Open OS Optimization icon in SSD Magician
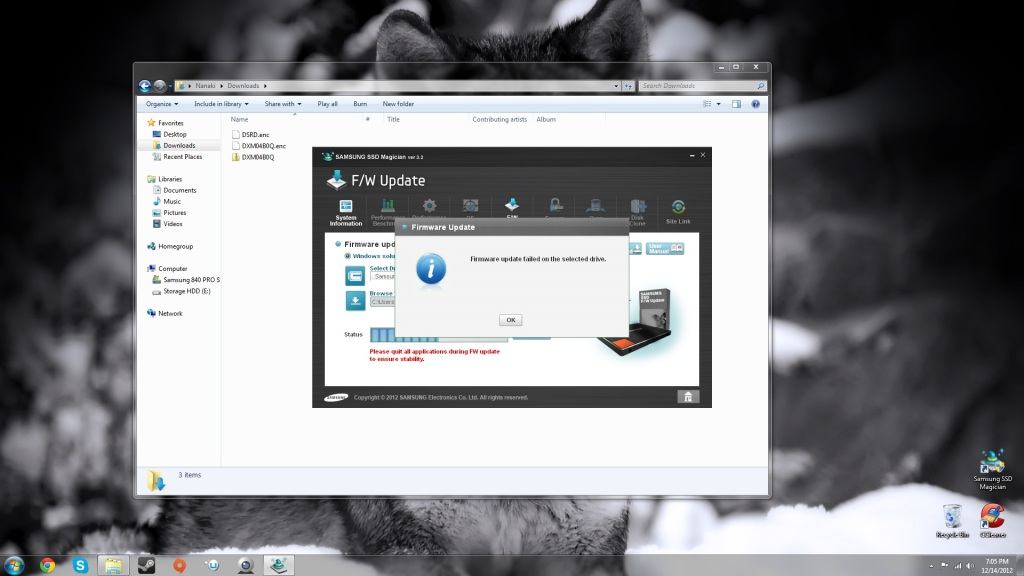The image size is (1024, 576). [x=470, y=208]
